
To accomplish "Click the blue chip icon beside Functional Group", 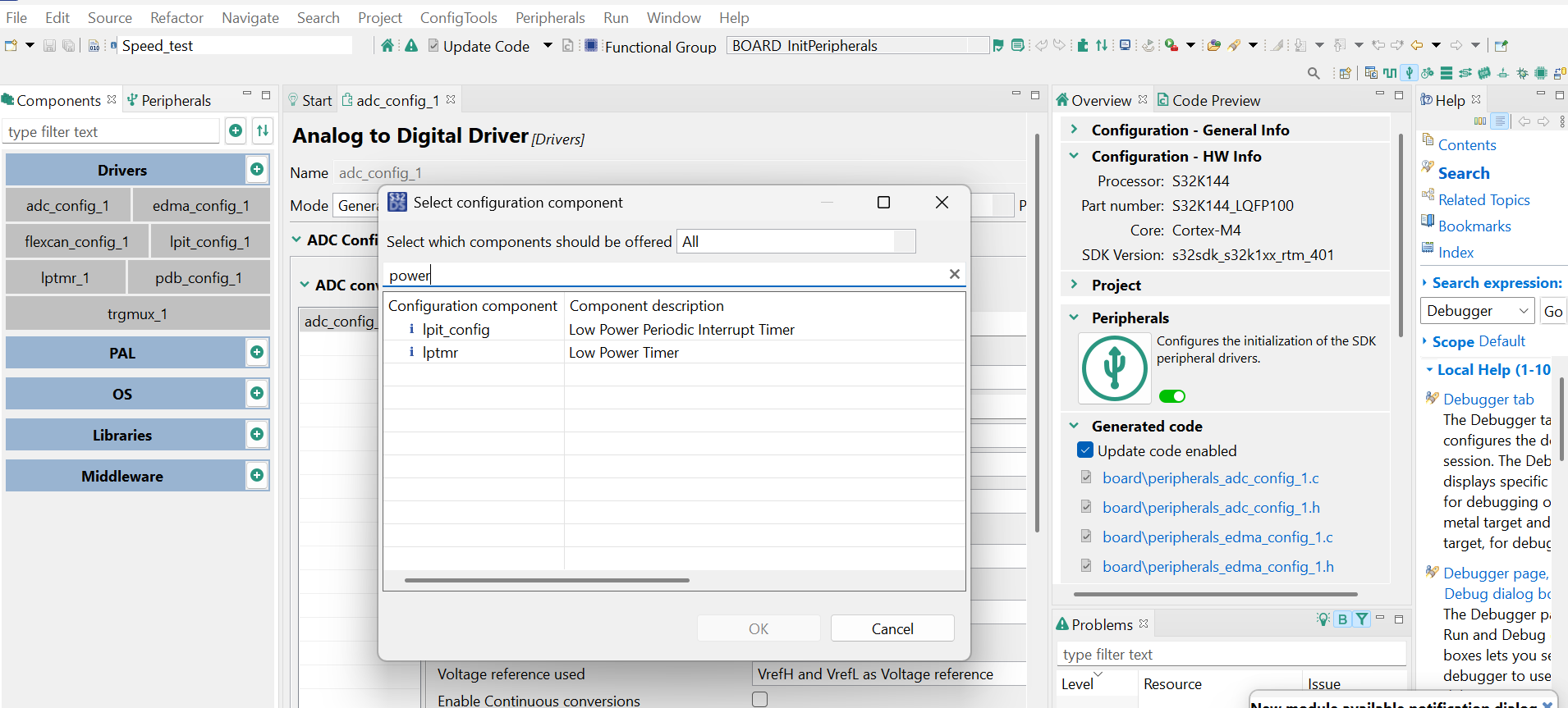I will click(591, 46).
